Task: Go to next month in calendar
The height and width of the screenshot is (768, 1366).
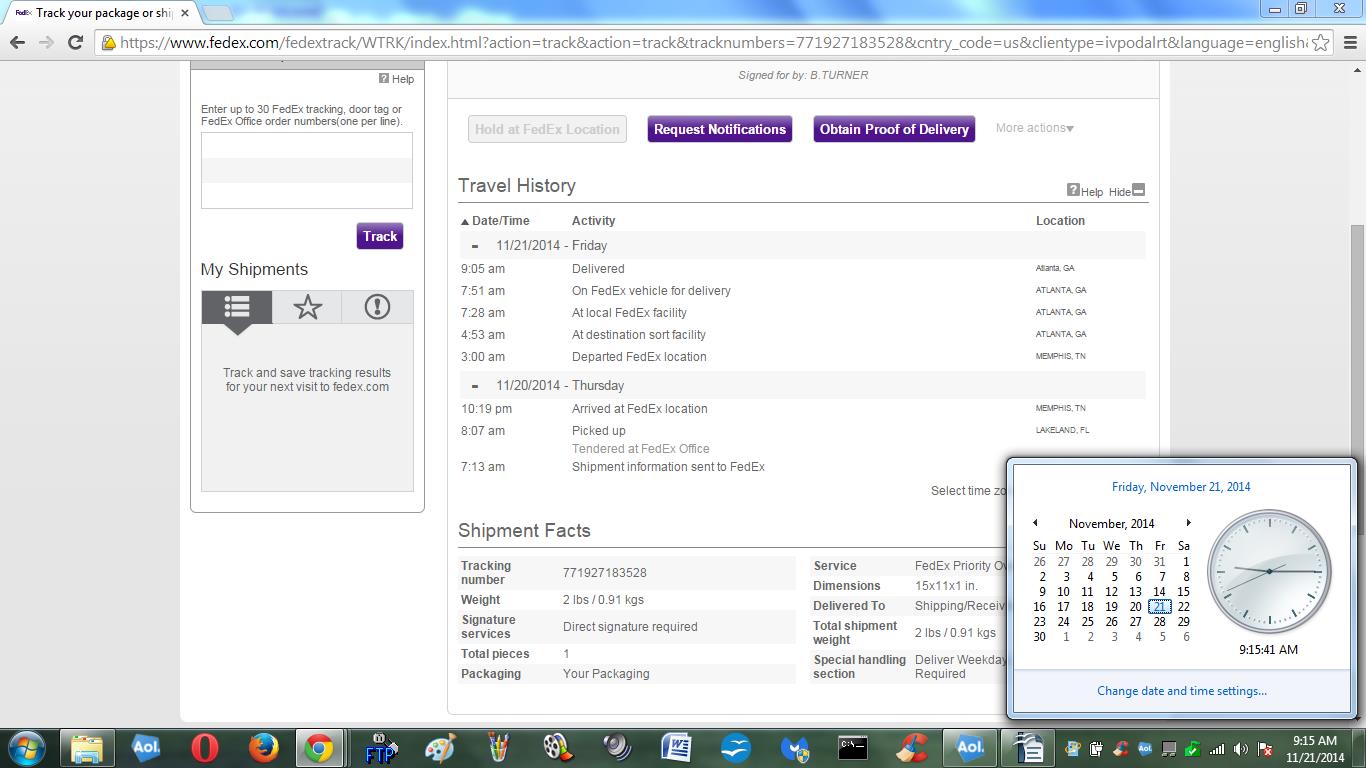Action: [x=1188, y=523]
